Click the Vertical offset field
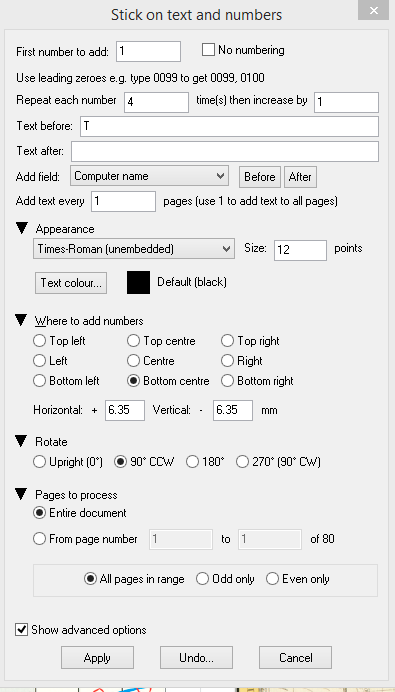This screenshot has height=692, width=395. coord(233,410)
